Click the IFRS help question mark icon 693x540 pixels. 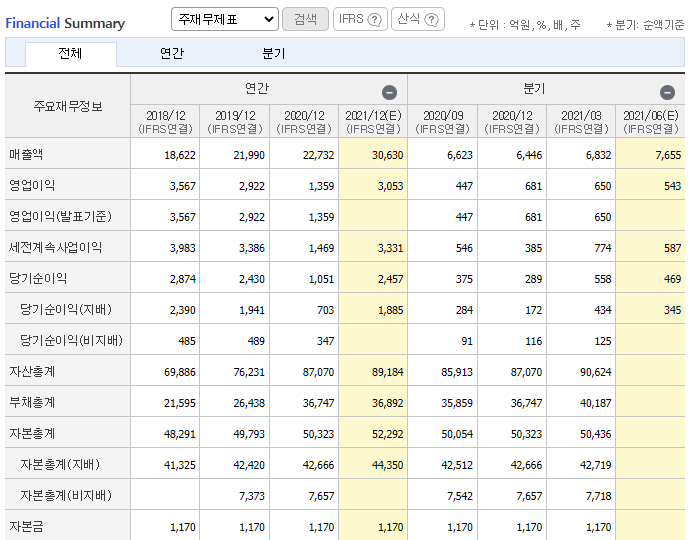[x=374, y=19]
